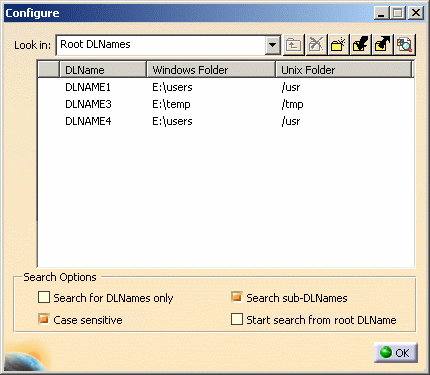Click the delete DLName scissors icon

(316, 45)
